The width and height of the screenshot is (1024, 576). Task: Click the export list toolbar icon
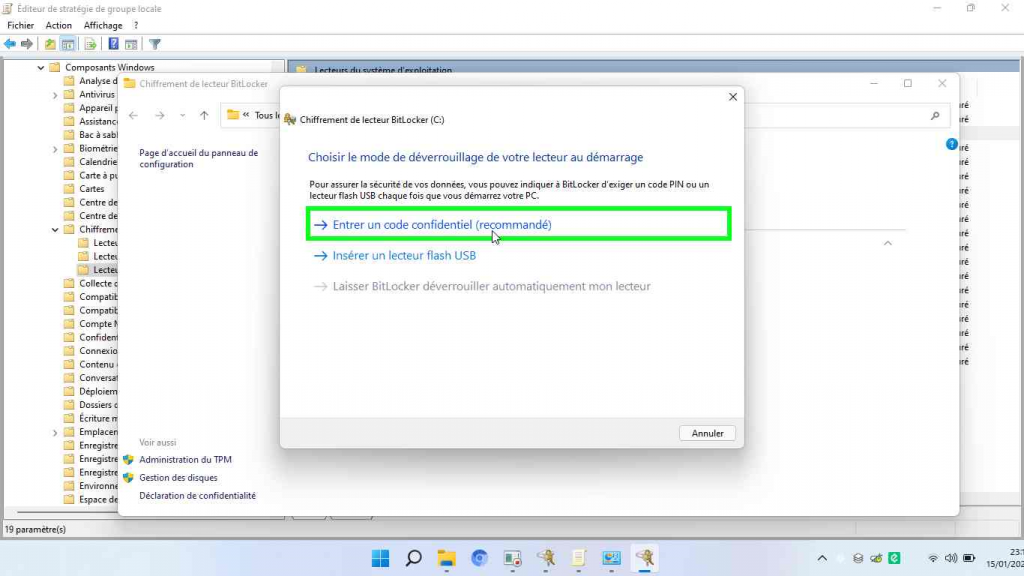[90, 44]
